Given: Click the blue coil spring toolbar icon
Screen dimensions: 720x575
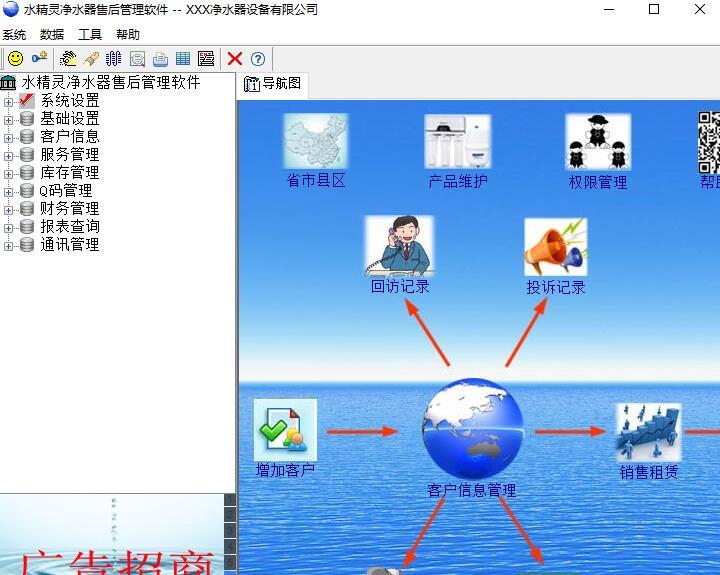Looking at the screenshot, I should 113,58.
